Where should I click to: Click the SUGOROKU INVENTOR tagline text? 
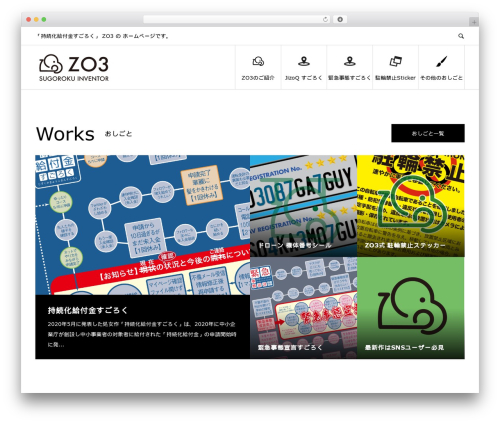[74, 79]
